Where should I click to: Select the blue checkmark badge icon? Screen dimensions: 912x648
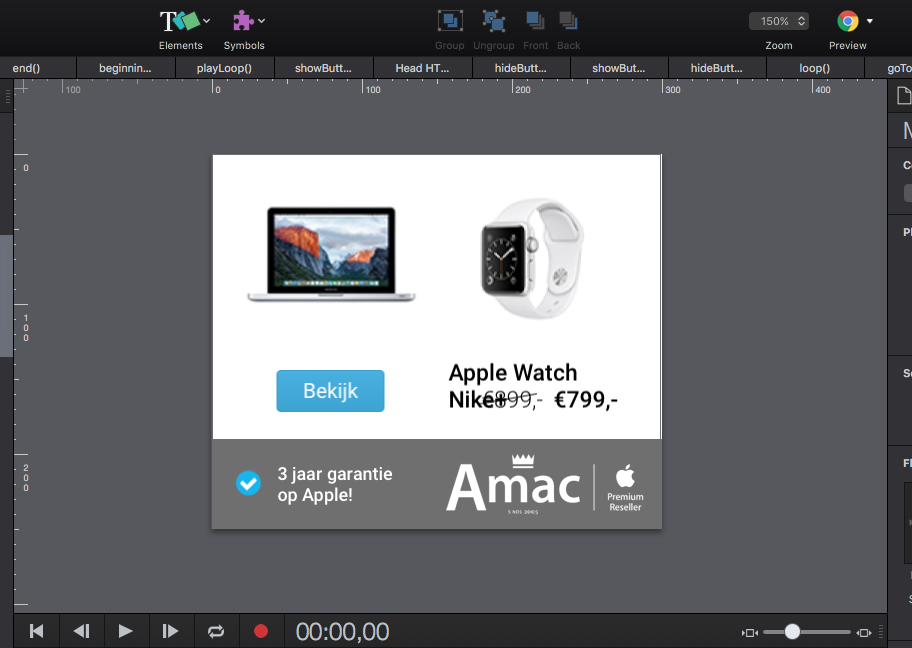pos(248,483)
